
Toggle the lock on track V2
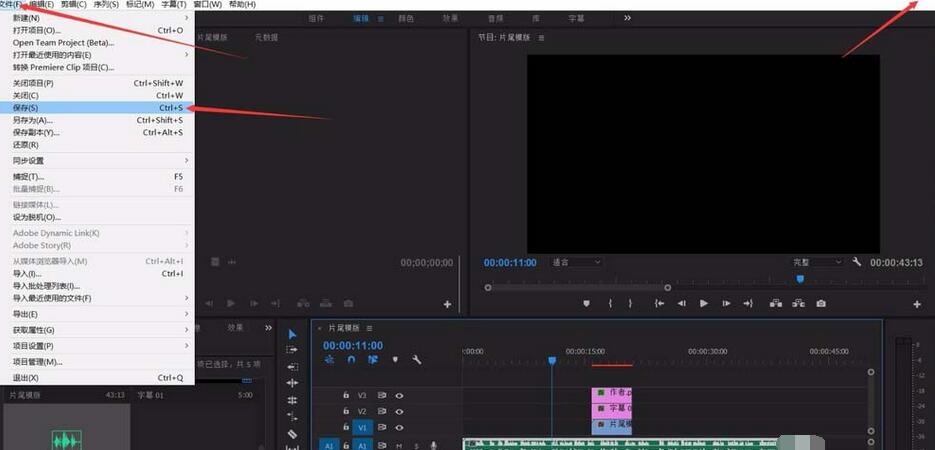346,410
